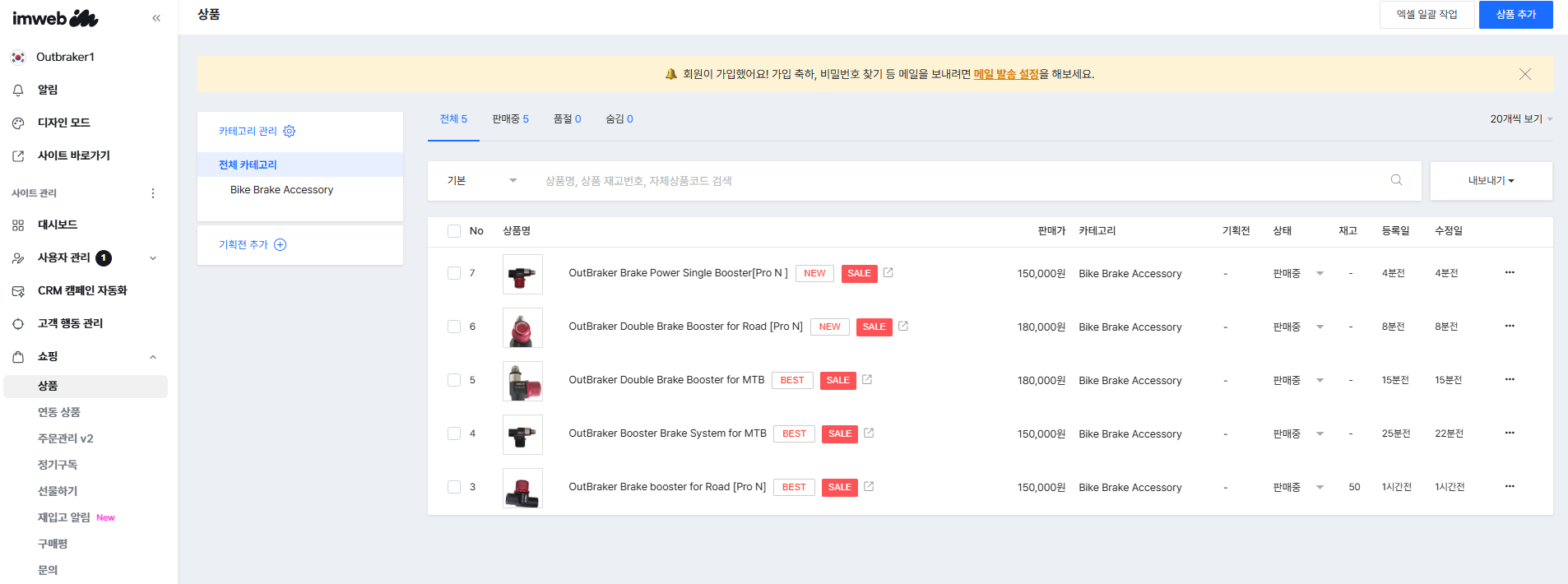Open external link for Brake booster for Road
Image resolution: width=1568 pixels, height=584 pixels.
869,486
